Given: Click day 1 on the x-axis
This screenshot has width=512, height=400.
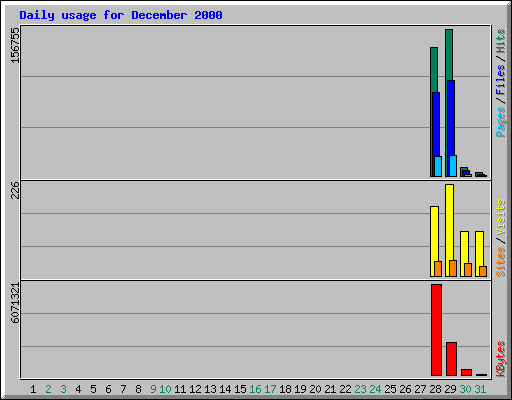Looking at the screenshot, I should click(33, 389).
